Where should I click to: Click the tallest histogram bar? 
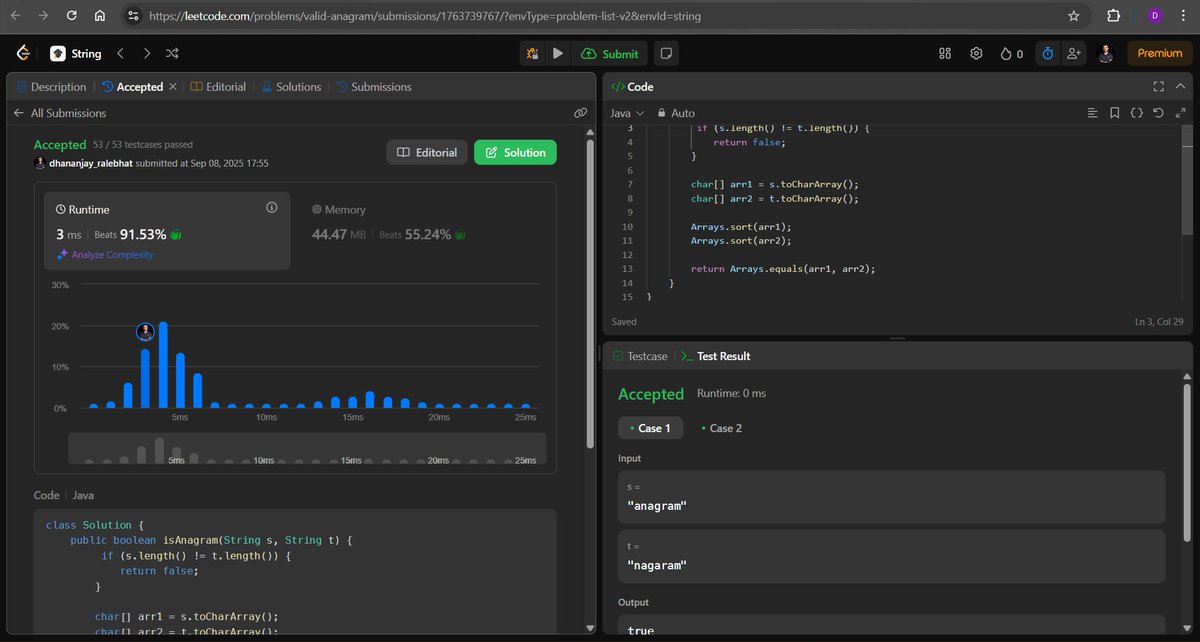coord(163,365)
